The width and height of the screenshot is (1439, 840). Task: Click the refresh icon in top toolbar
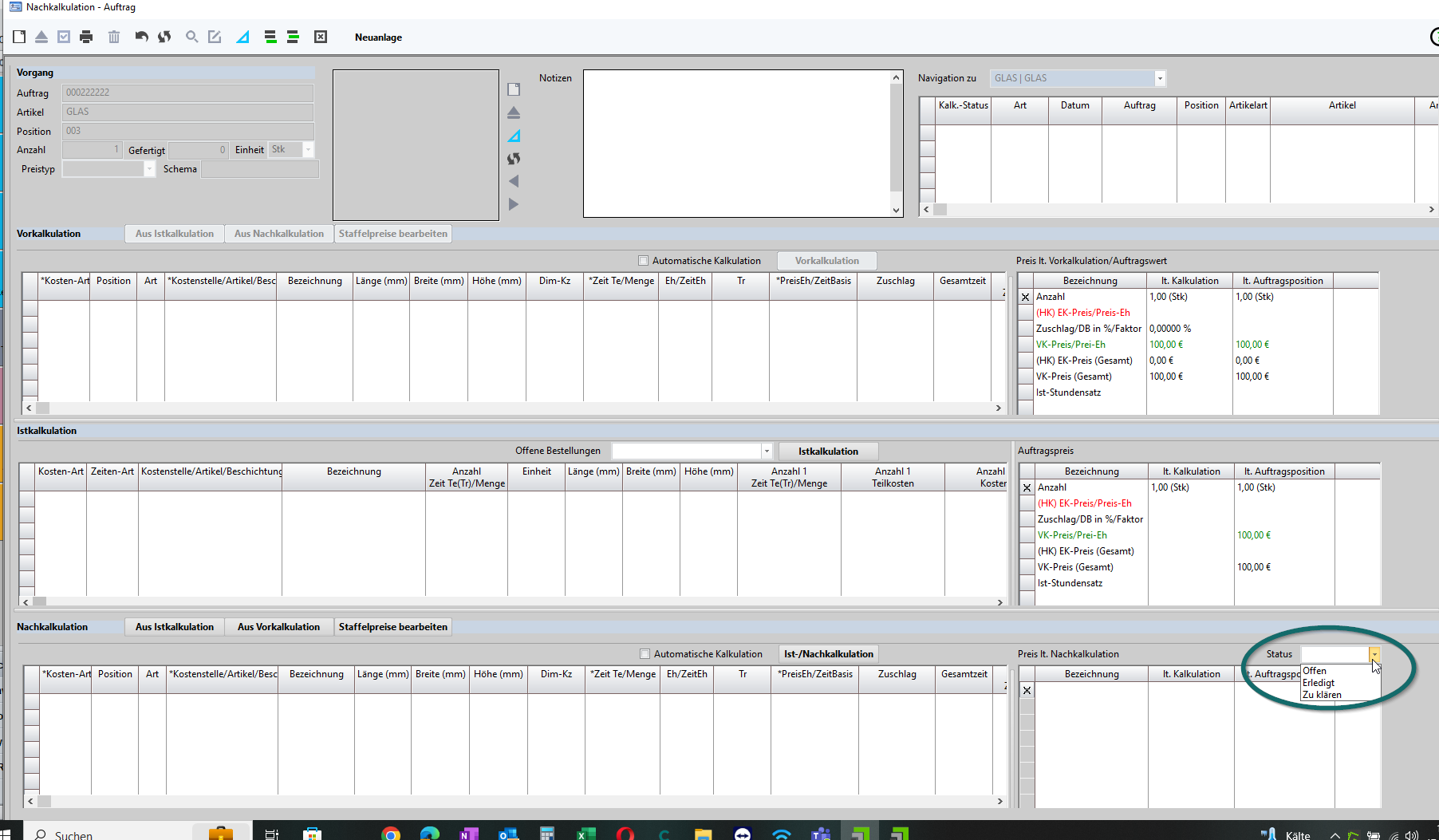click(164, 37)
